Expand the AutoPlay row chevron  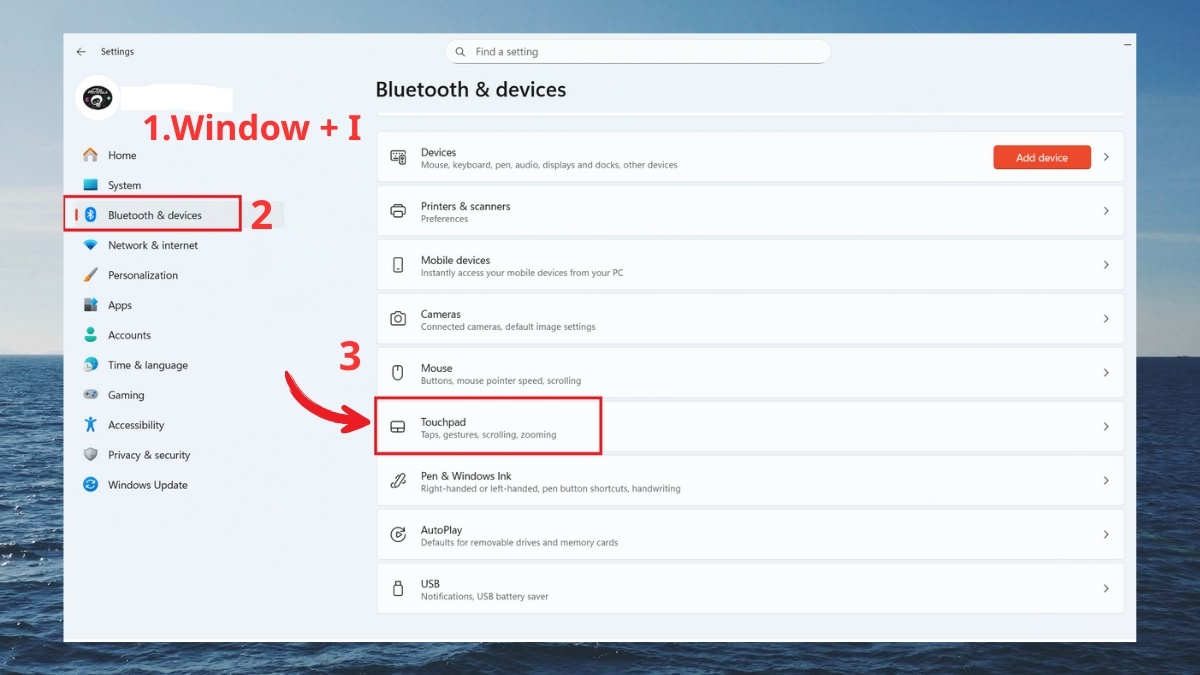point(1106,535)
